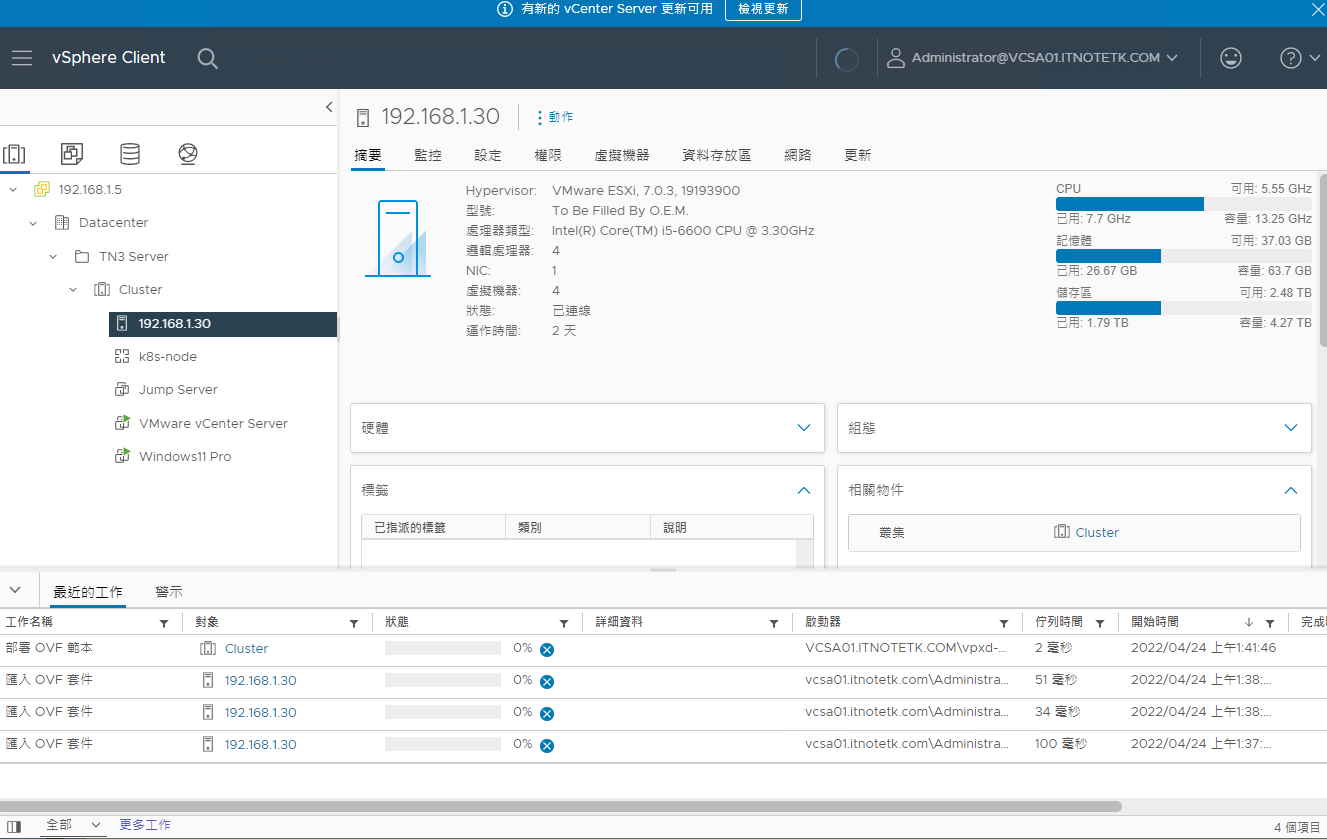Switch to the 虛擬機器 tab
Viewport: 1327px width, 839px height.
622,155
